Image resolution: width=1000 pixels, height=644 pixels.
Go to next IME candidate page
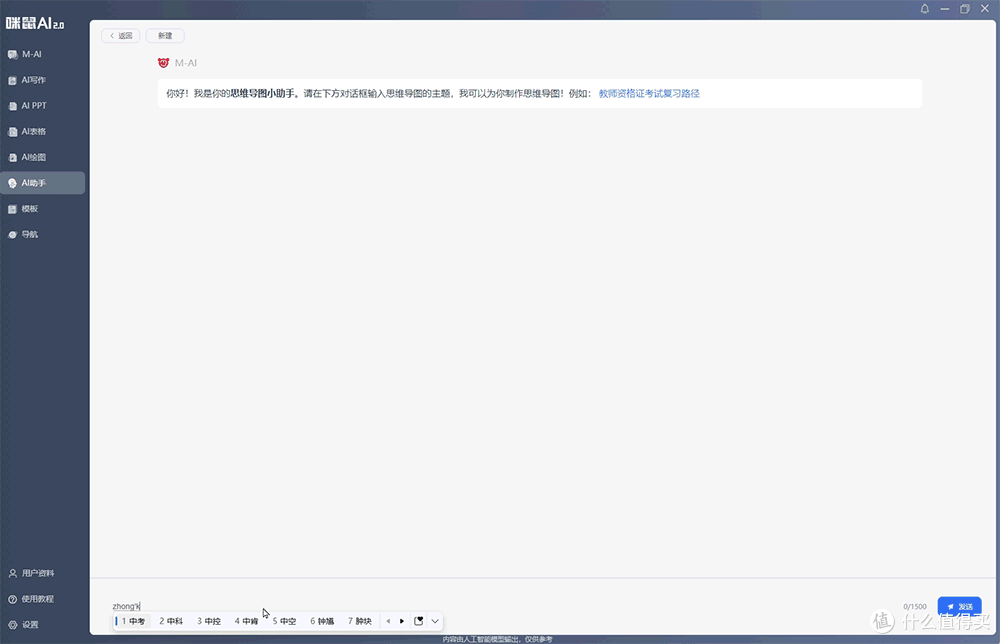coord(402,621)
